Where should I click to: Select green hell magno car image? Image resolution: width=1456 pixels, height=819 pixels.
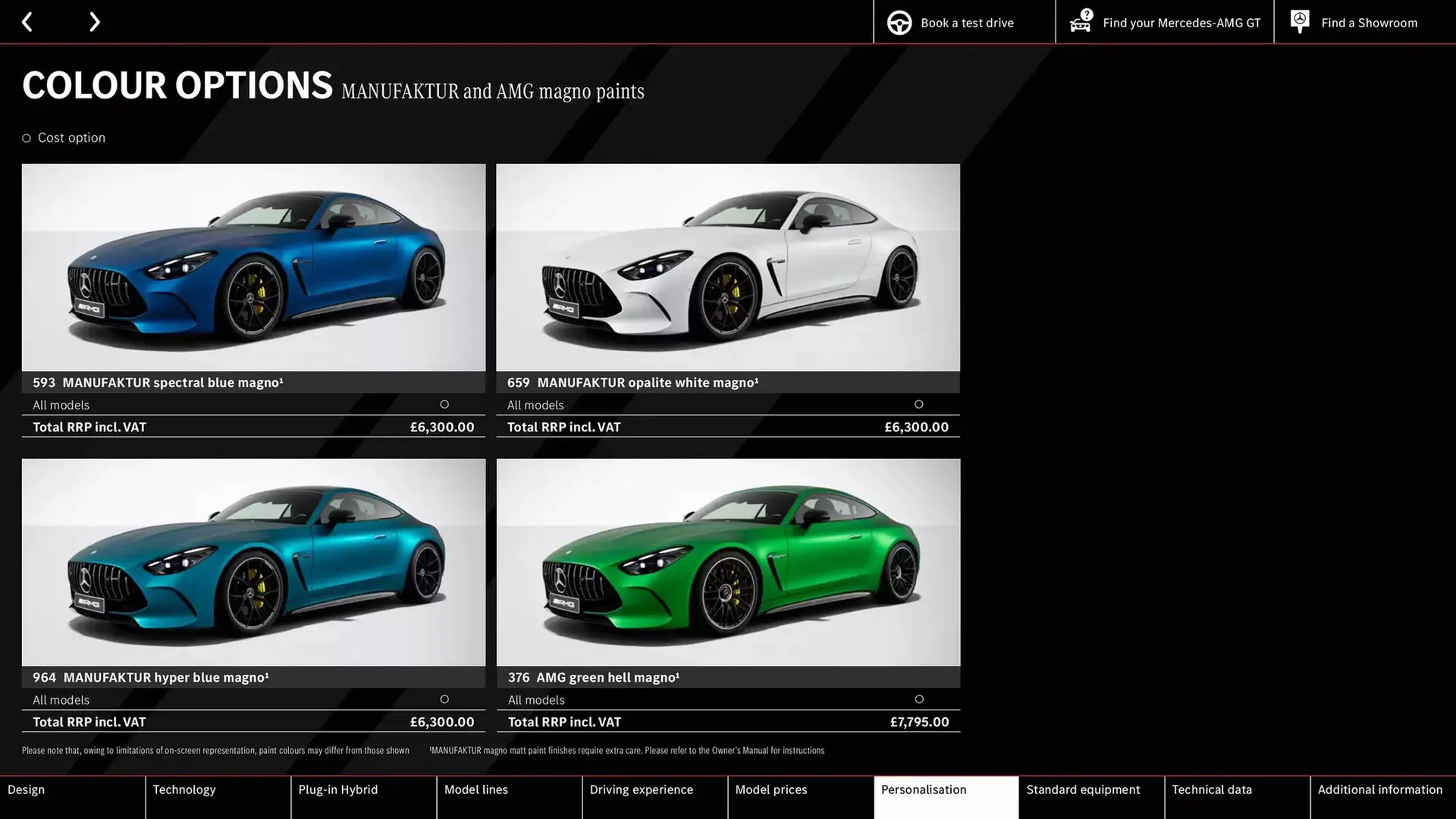coord(728,562)
